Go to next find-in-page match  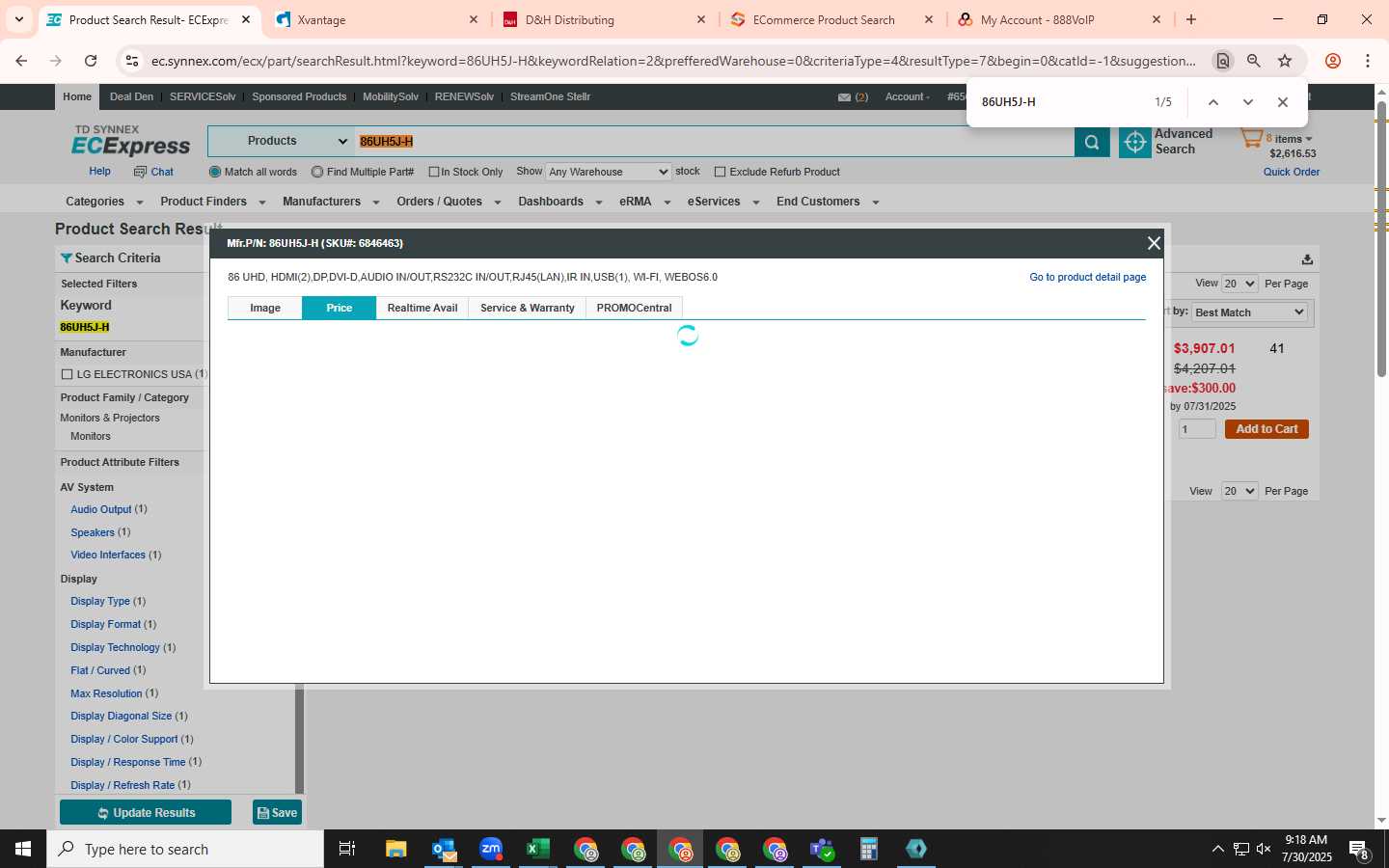(1247, 102)
